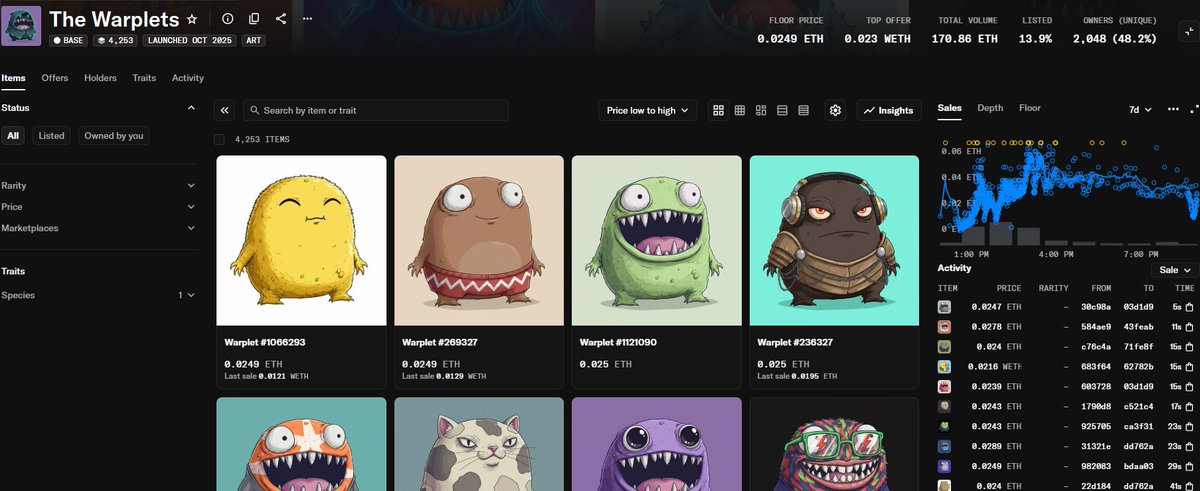Open the Warplet #1066293 card
1200x491 pixels.
[301, 272]
